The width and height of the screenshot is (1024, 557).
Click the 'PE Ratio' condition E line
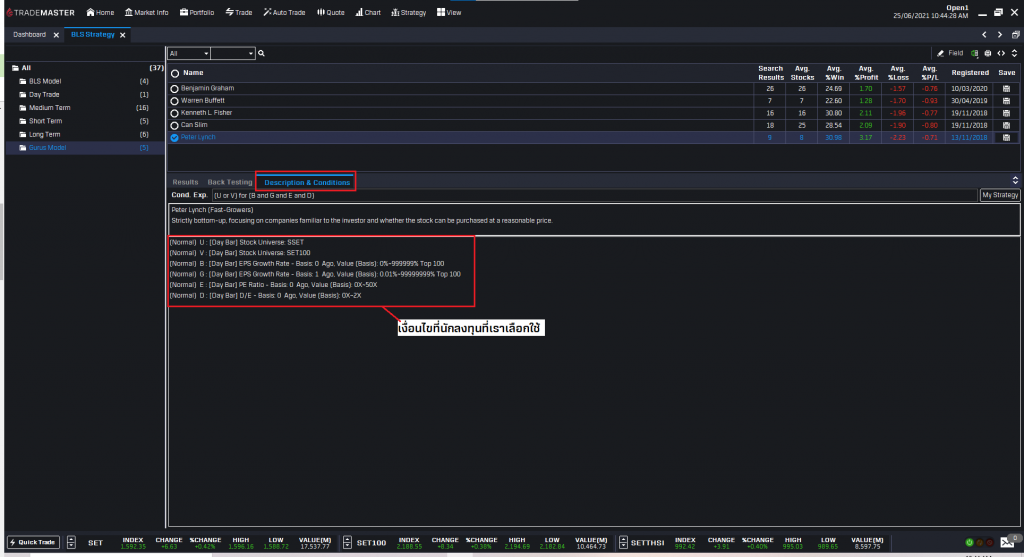tap(273, 285)
